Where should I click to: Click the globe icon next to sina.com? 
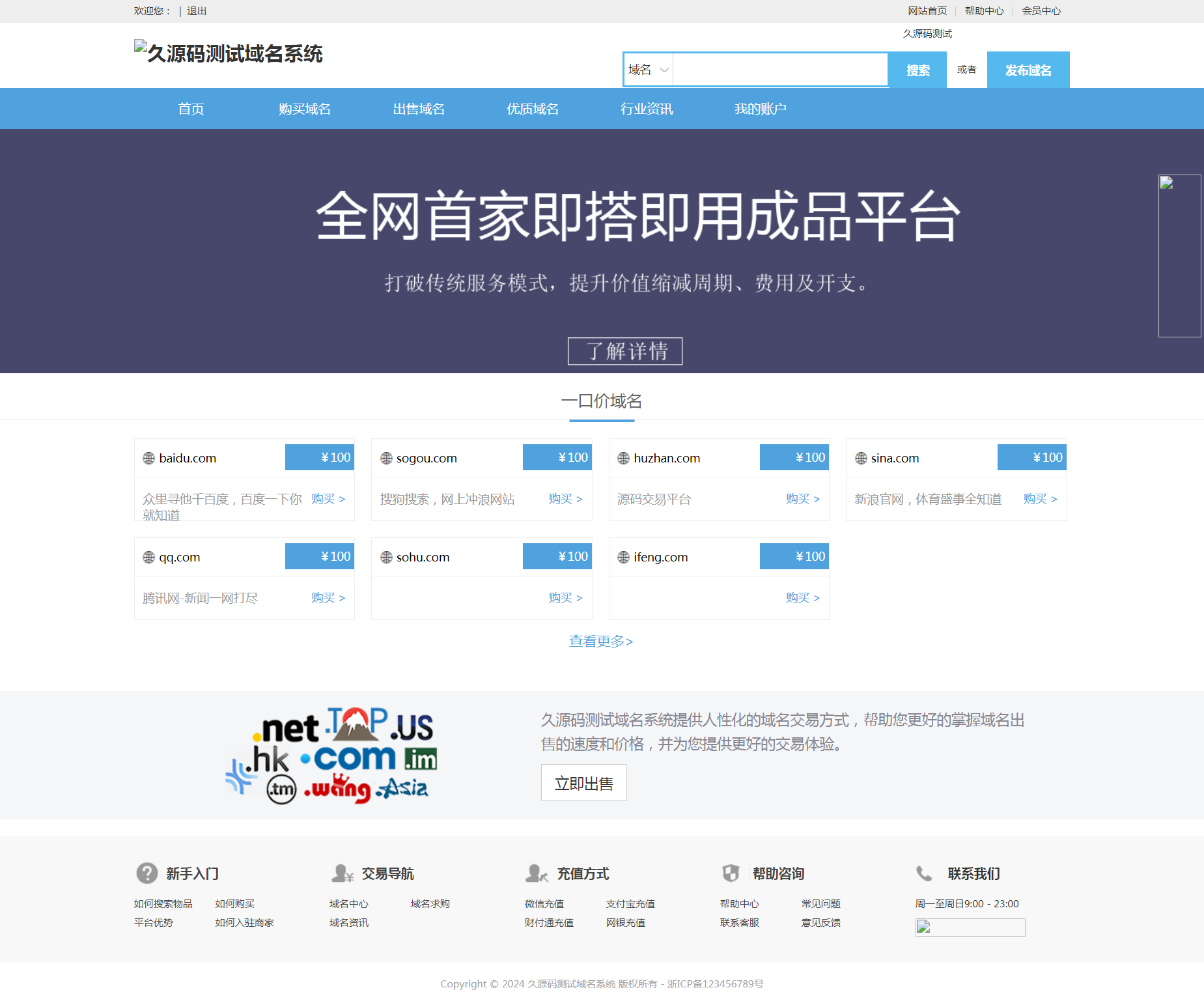[x=861, y=458]
